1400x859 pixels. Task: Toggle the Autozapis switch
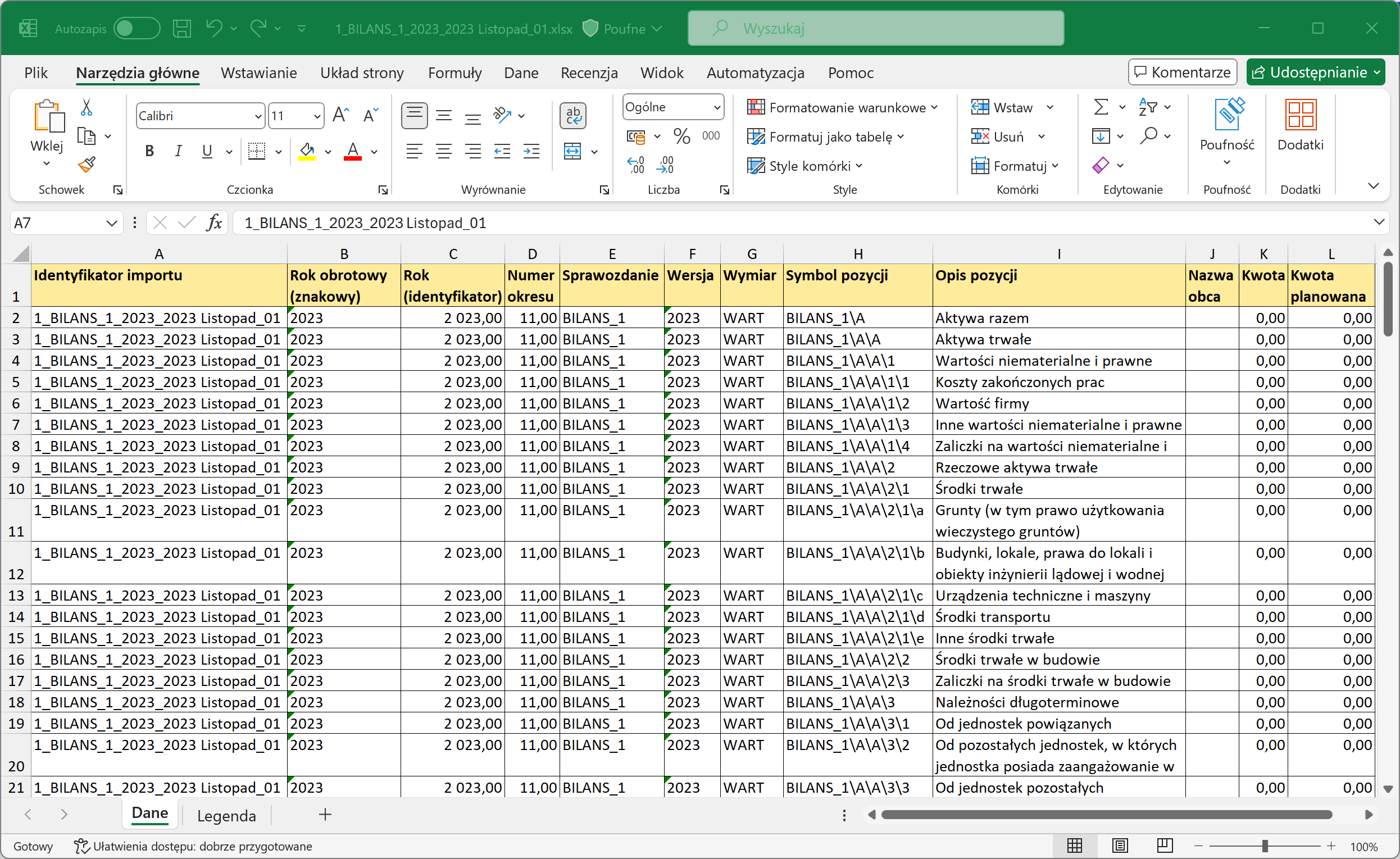coord(137,29)
